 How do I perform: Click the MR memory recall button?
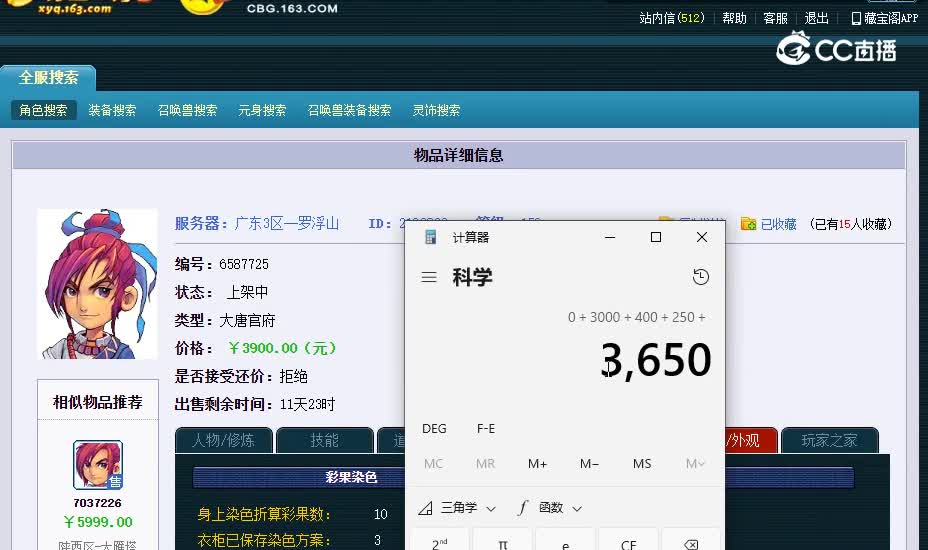point(485,464)
